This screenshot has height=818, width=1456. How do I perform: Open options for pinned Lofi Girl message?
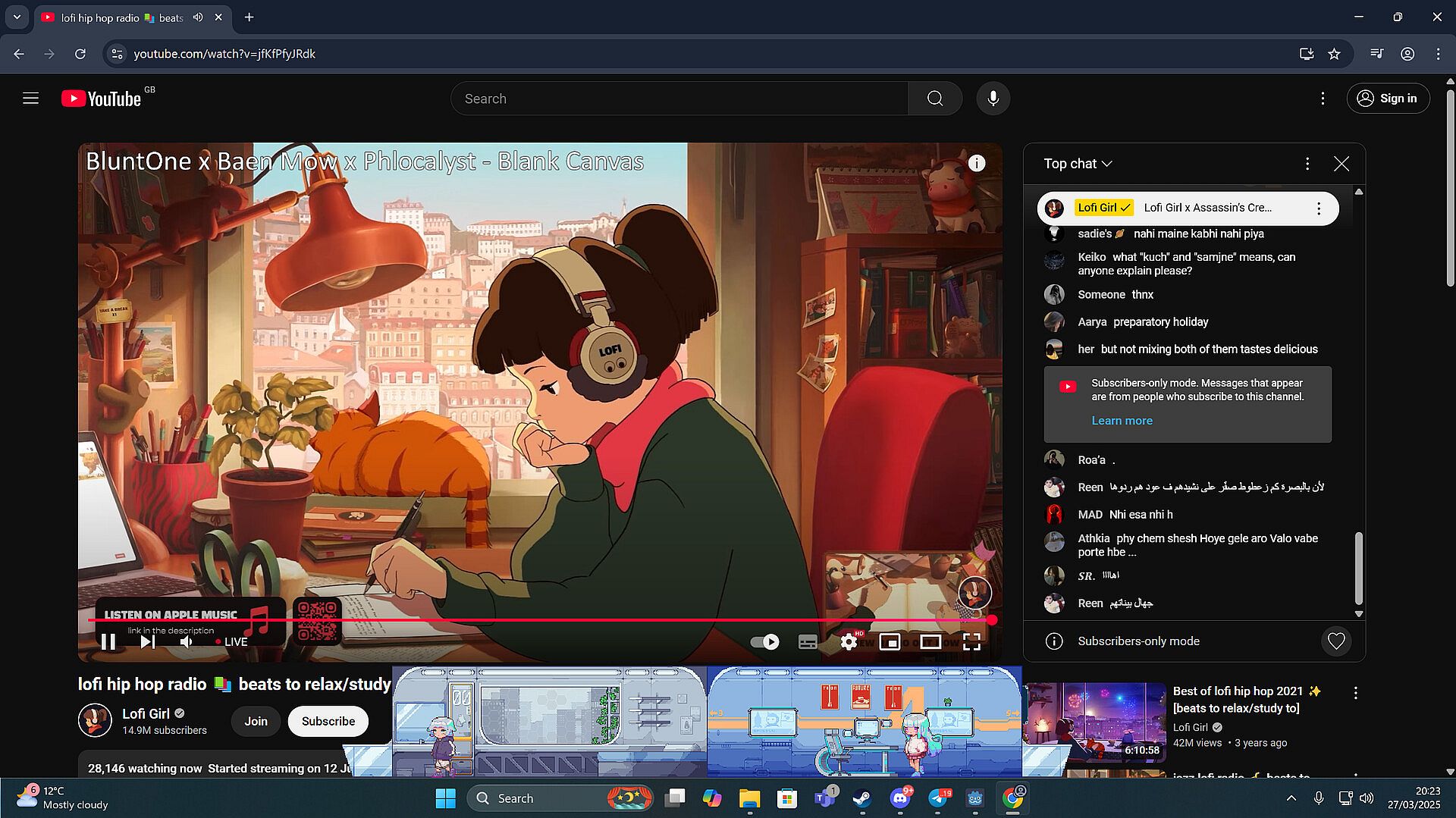click(1319, 208)
